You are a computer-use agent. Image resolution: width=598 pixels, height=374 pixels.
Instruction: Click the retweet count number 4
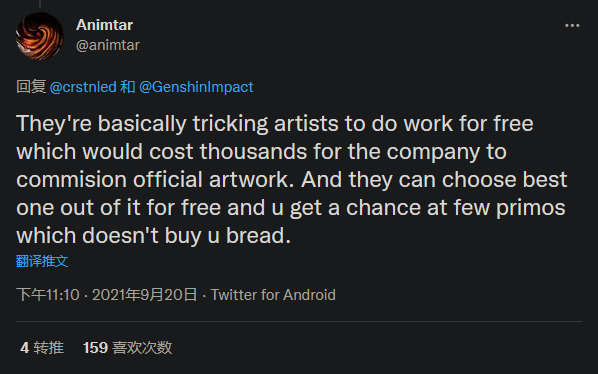point(24,348)
